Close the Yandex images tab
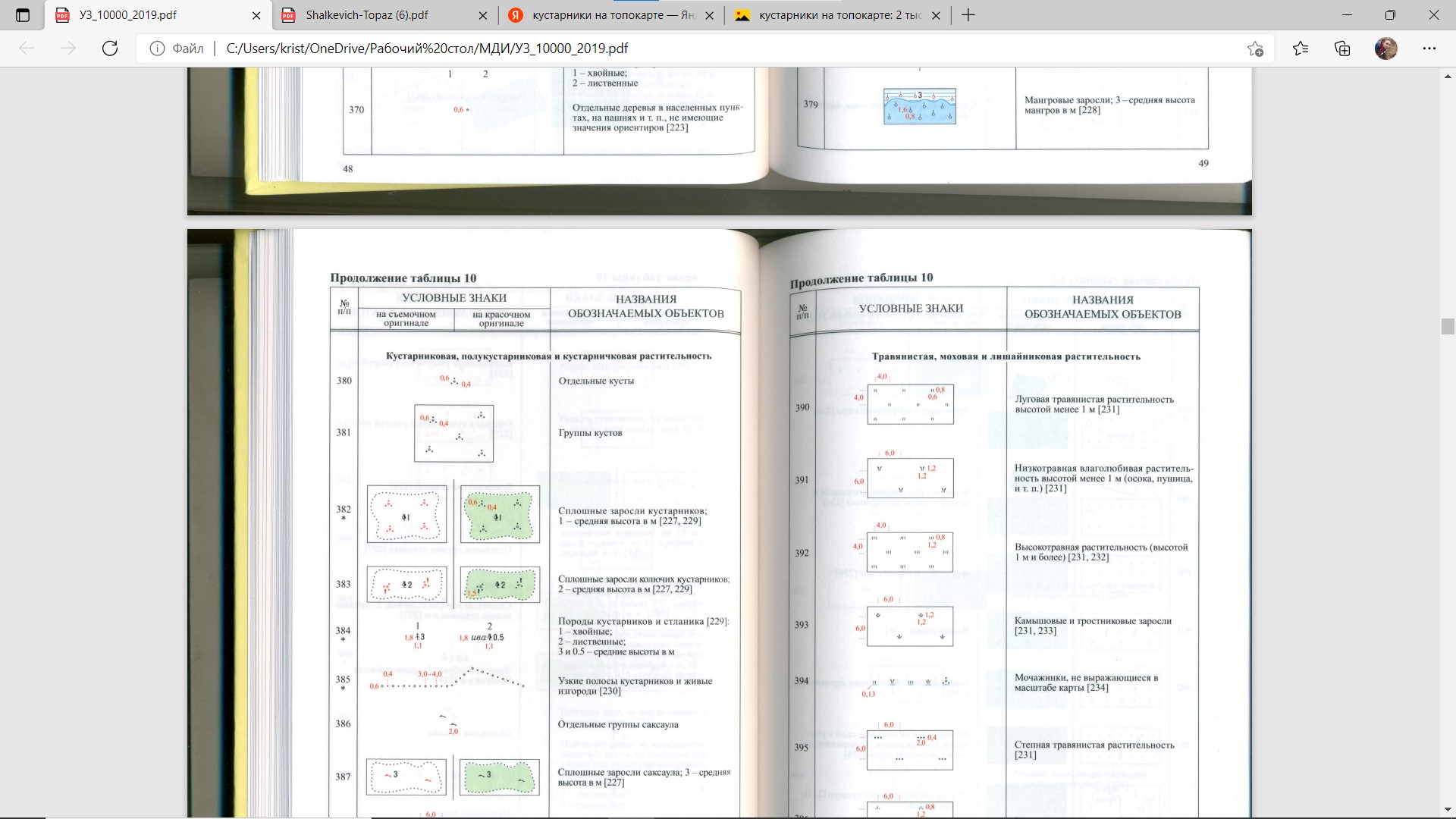 click(936, 15)
